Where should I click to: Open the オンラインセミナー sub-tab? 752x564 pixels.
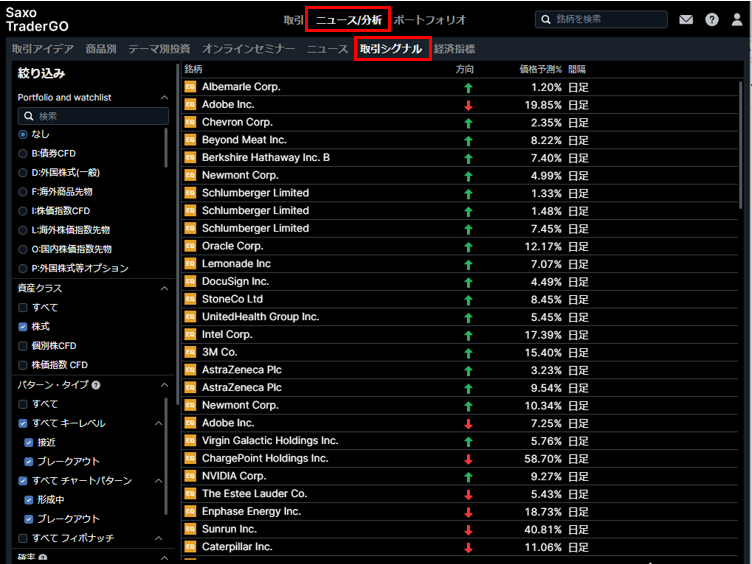pos(248,49)
